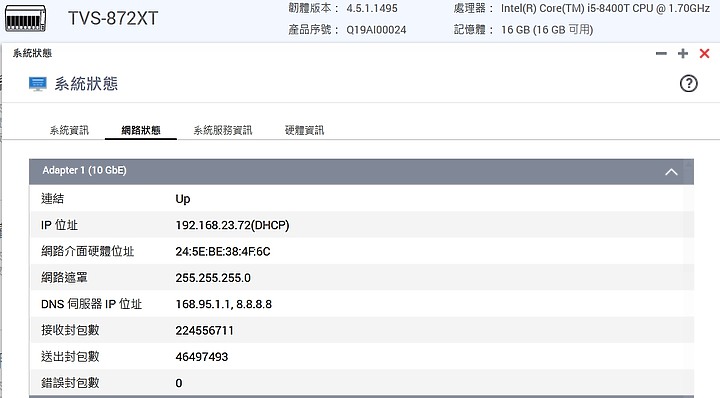The image size is (720, 398).
Task: Click the DNS 伺服器 IP 位址 label
Action: click(x=91, y=304)
